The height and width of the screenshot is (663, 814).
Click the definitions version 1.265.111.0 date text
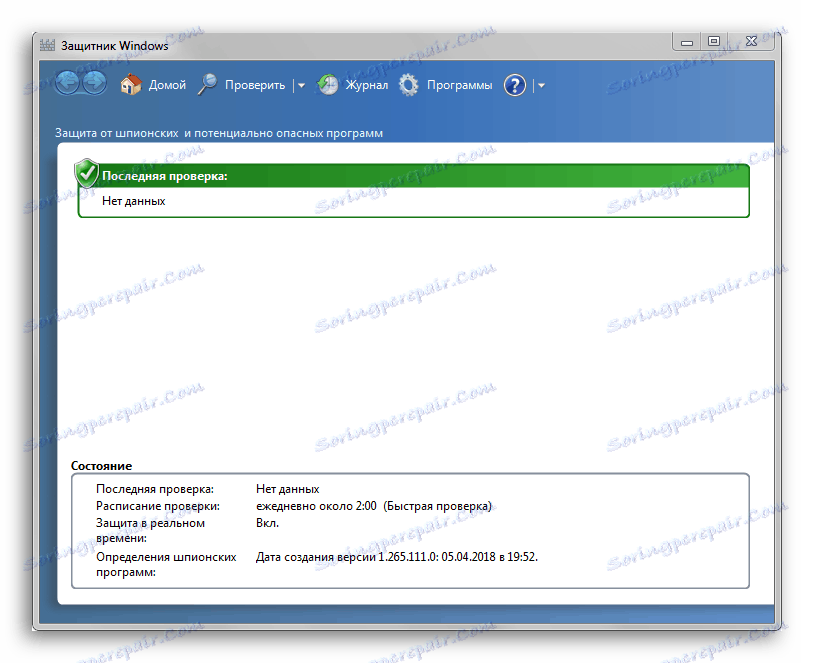pos(397,557)
